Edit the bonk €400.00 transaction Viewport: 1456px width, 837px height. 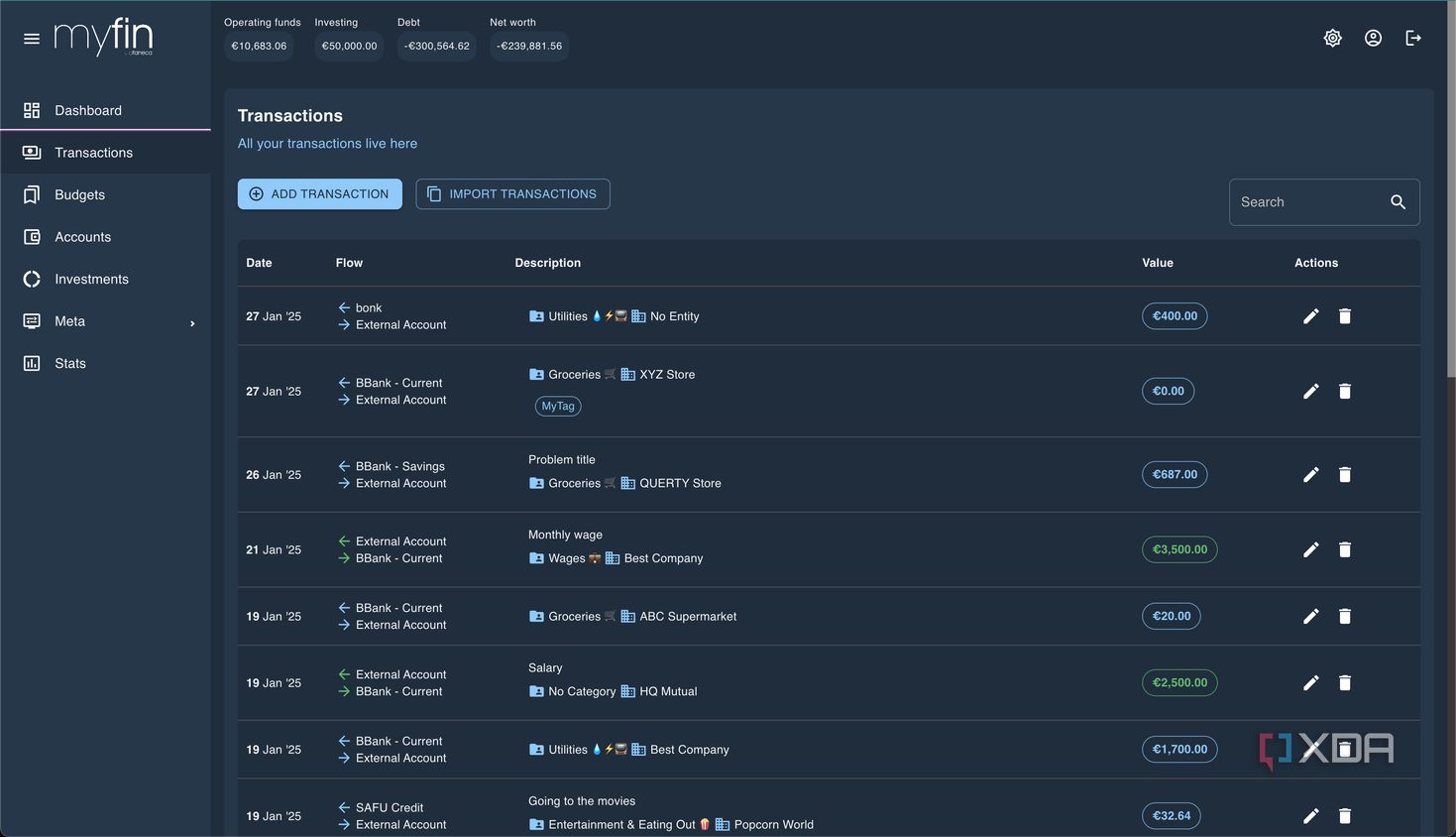[1310, 316]
